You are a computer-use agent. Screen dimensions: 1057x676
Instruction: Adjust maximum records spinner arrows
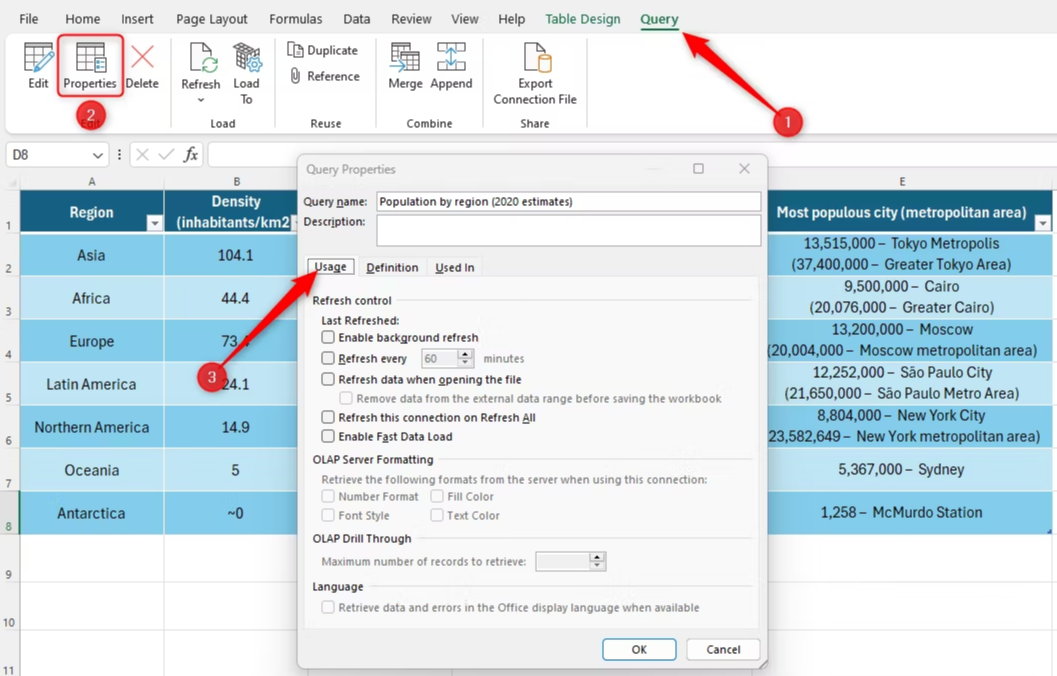click(597, 561)
